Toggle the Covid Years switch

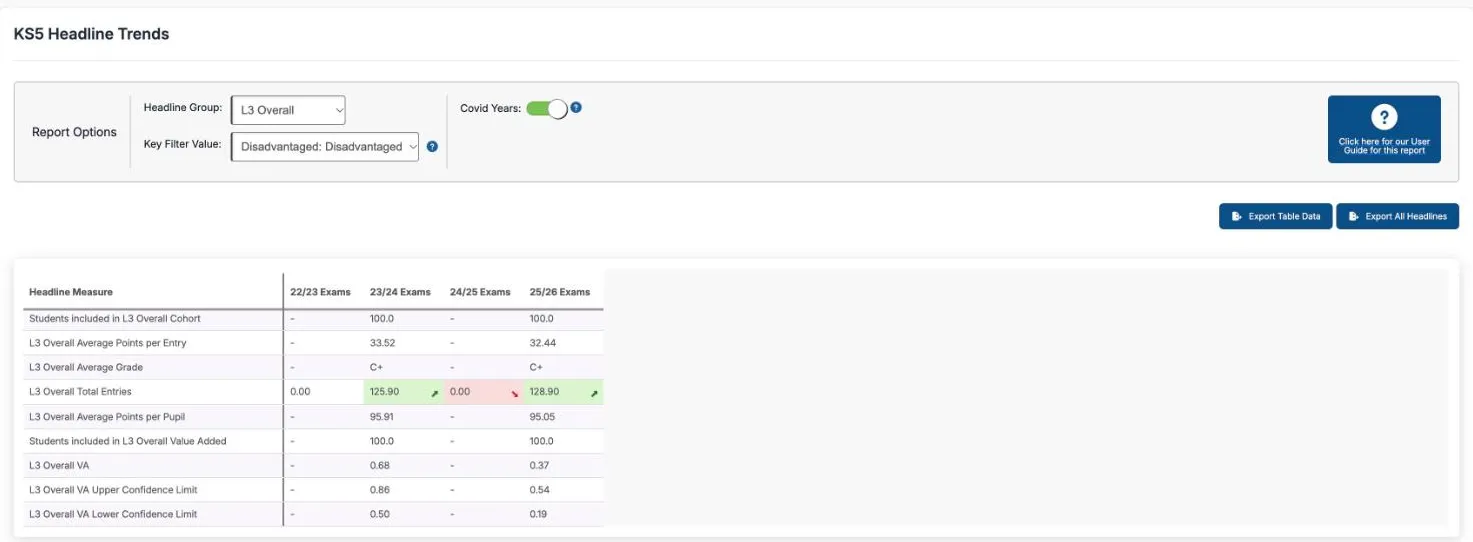(x=546, y=108)
